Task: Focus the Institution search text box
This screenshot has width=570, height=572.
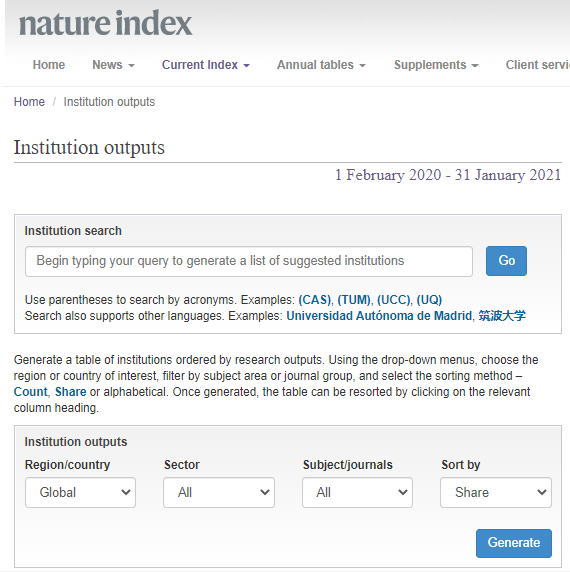Action: [x=249, y=261]
